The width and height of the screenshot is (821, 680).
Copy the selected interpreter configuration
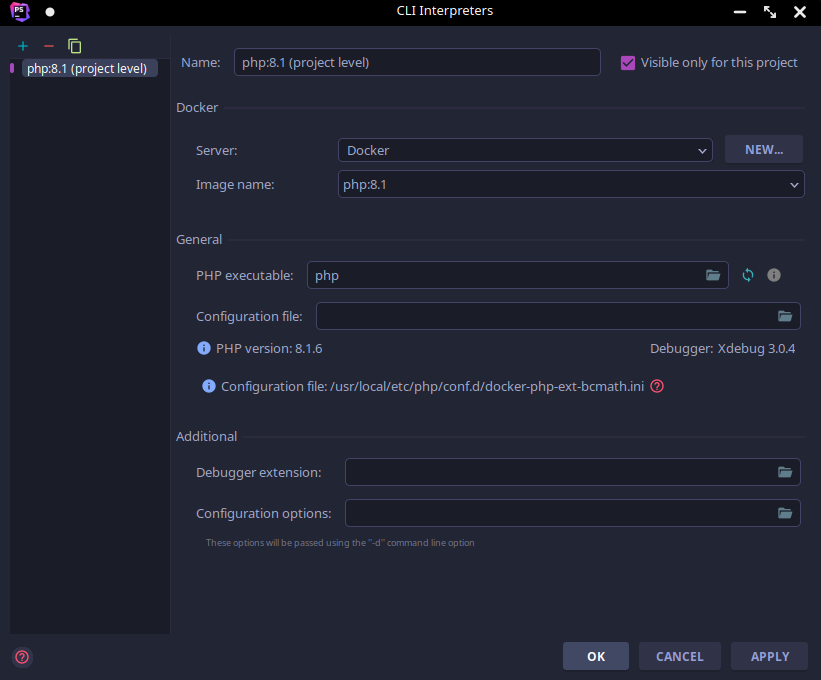[x=74, y=46]
